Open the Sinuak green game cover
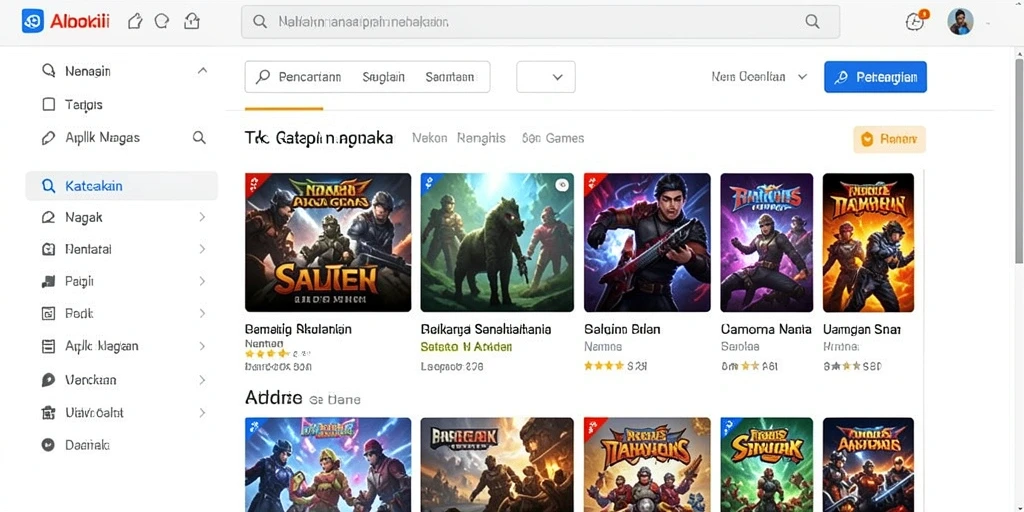Image resolution: width=1024 pixels, height=512 pixels. pos(767,465)
